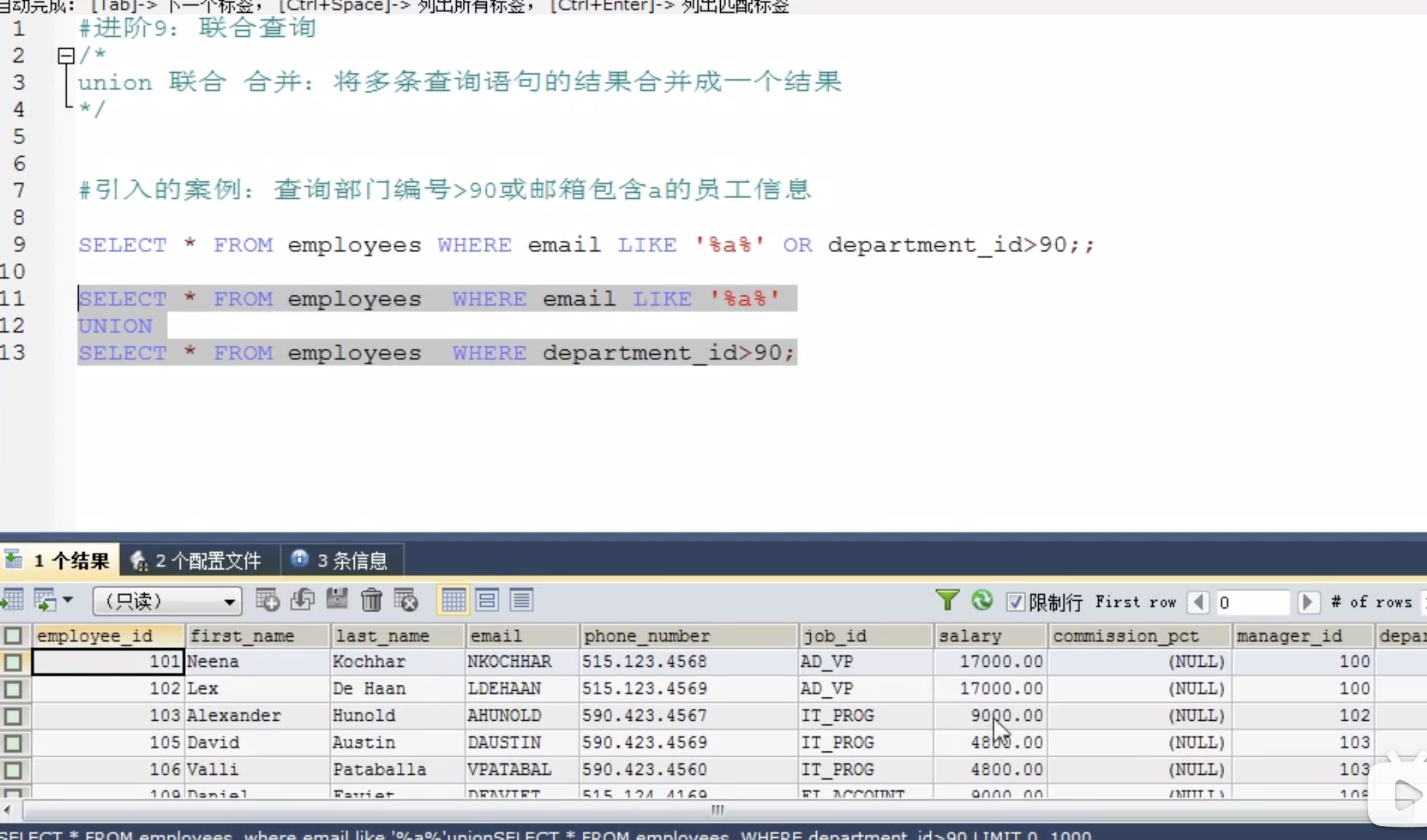Click the profile icon on 2 个配置文件 tab
The image size is (1427, 840).
(138, 560)
